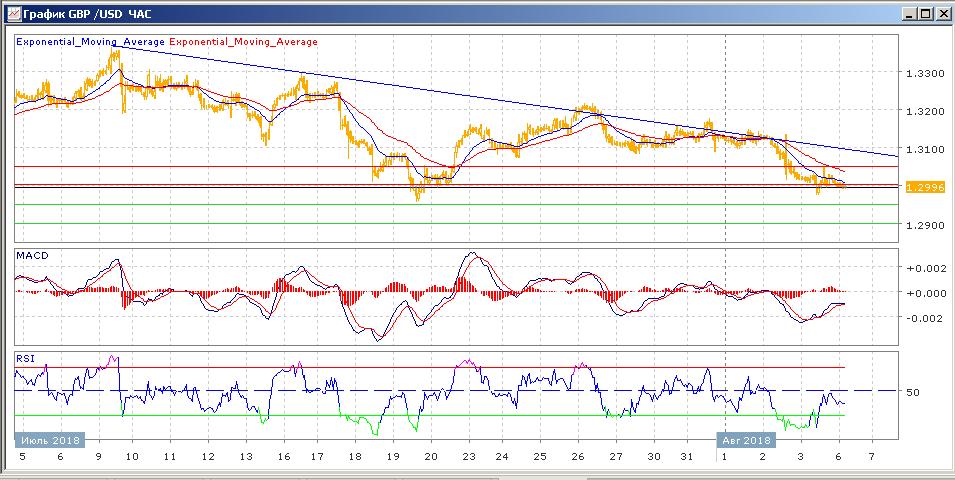Click the MACD -0.002 axis label

point(922,318)
